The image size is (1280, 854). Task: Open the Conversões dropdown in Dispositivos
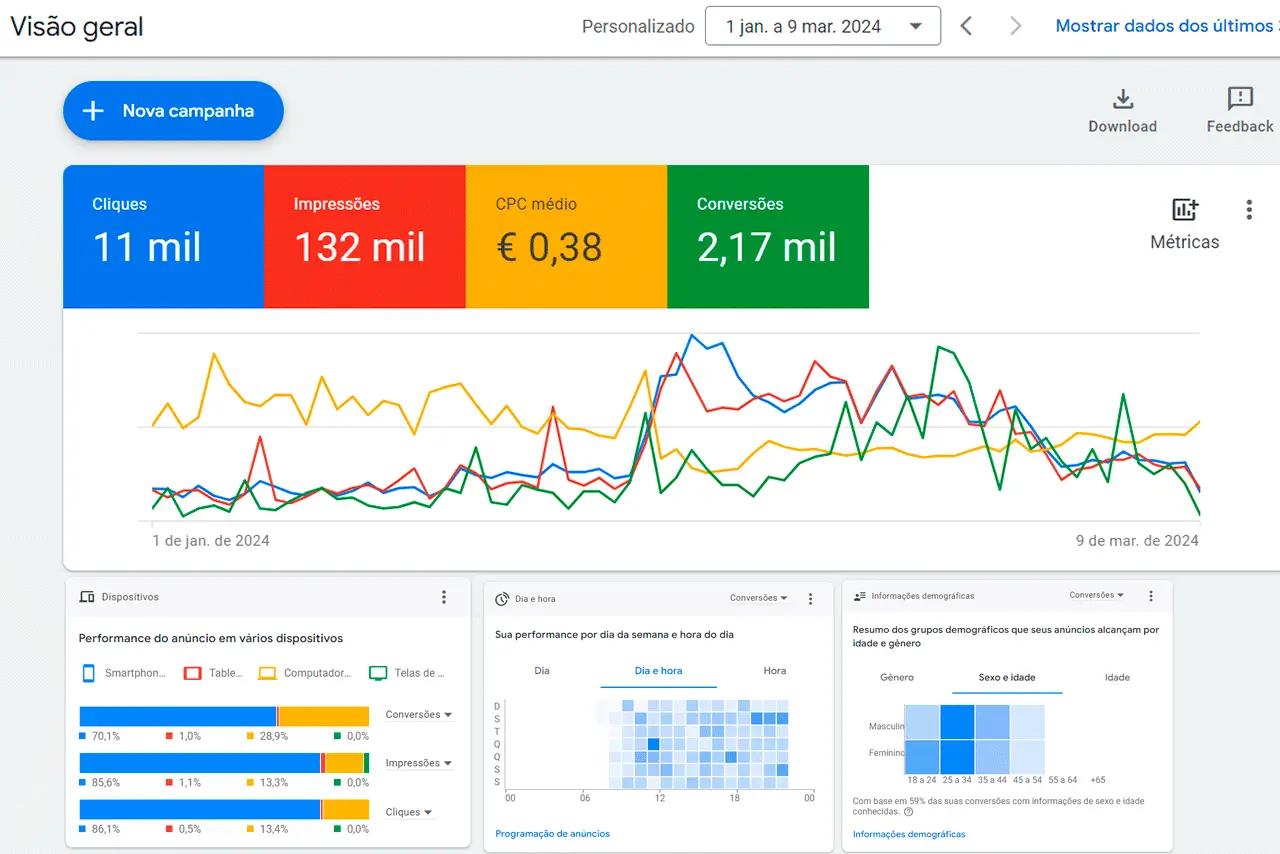pos(419,715)
